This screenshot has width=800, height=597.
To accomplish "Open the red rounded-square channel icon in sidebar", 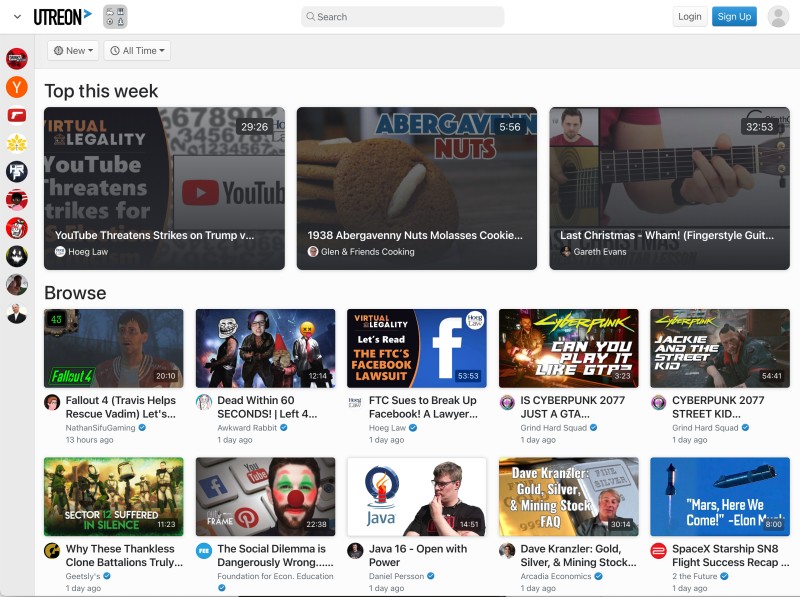I will click(17, 115).
